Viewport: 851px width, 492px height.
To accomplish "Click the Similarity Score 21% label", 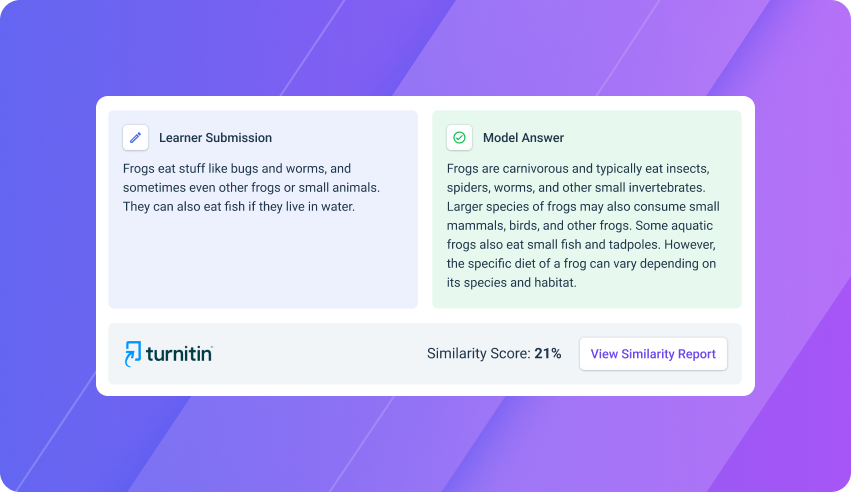I will [x=494, y=354].
